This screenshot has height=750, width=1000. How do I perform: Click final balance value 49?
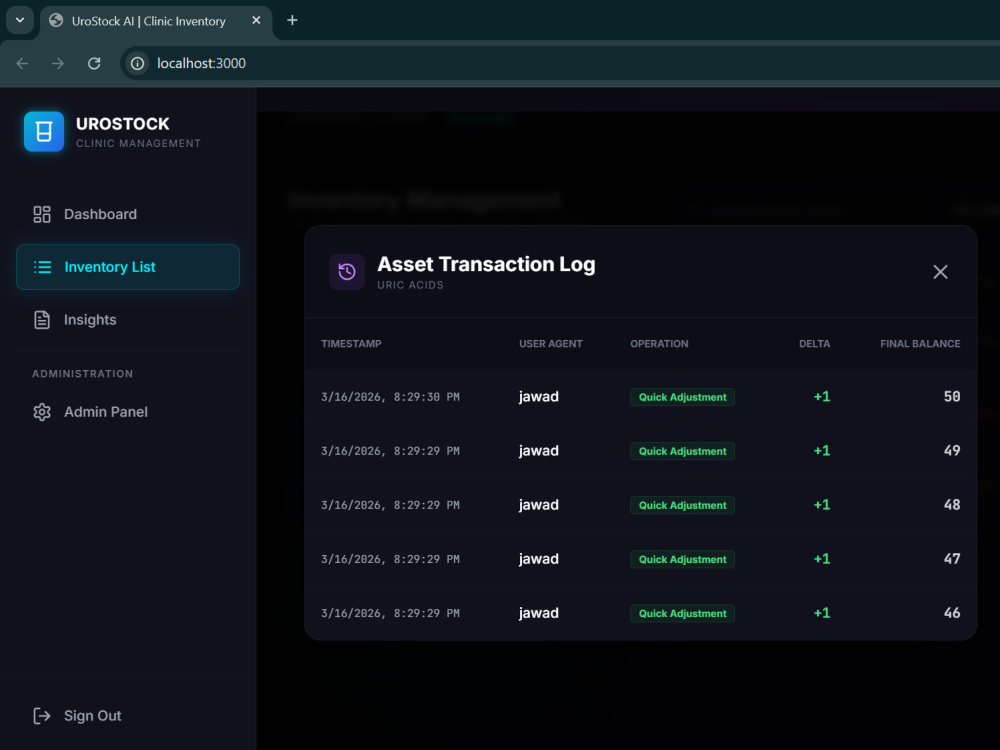pos(952,451)
